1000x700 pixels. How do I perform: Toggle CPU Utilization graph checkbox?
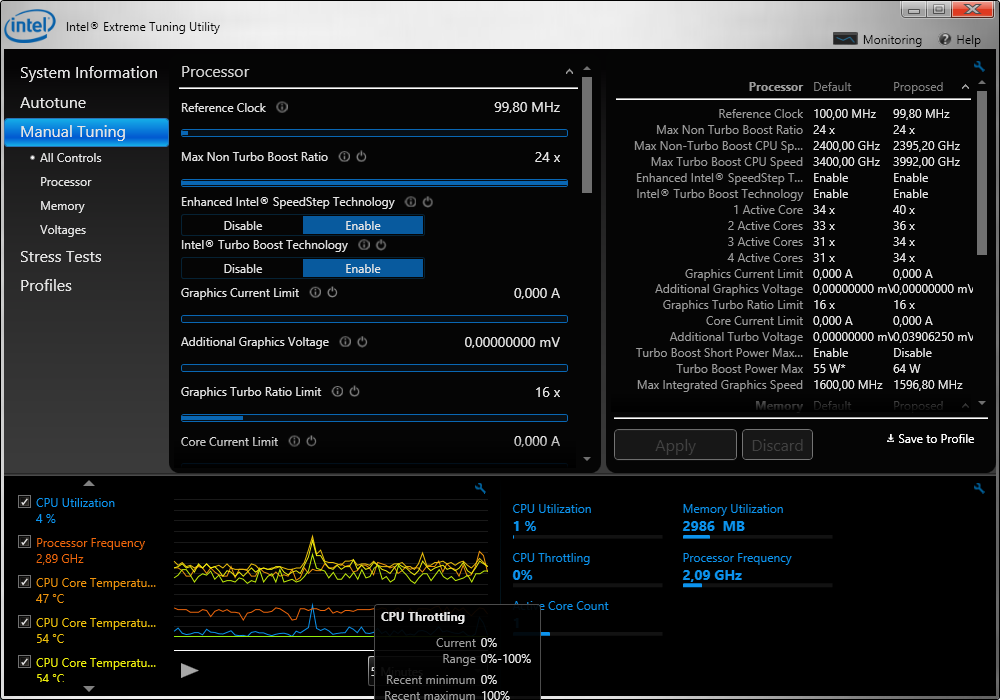(24, 502)
